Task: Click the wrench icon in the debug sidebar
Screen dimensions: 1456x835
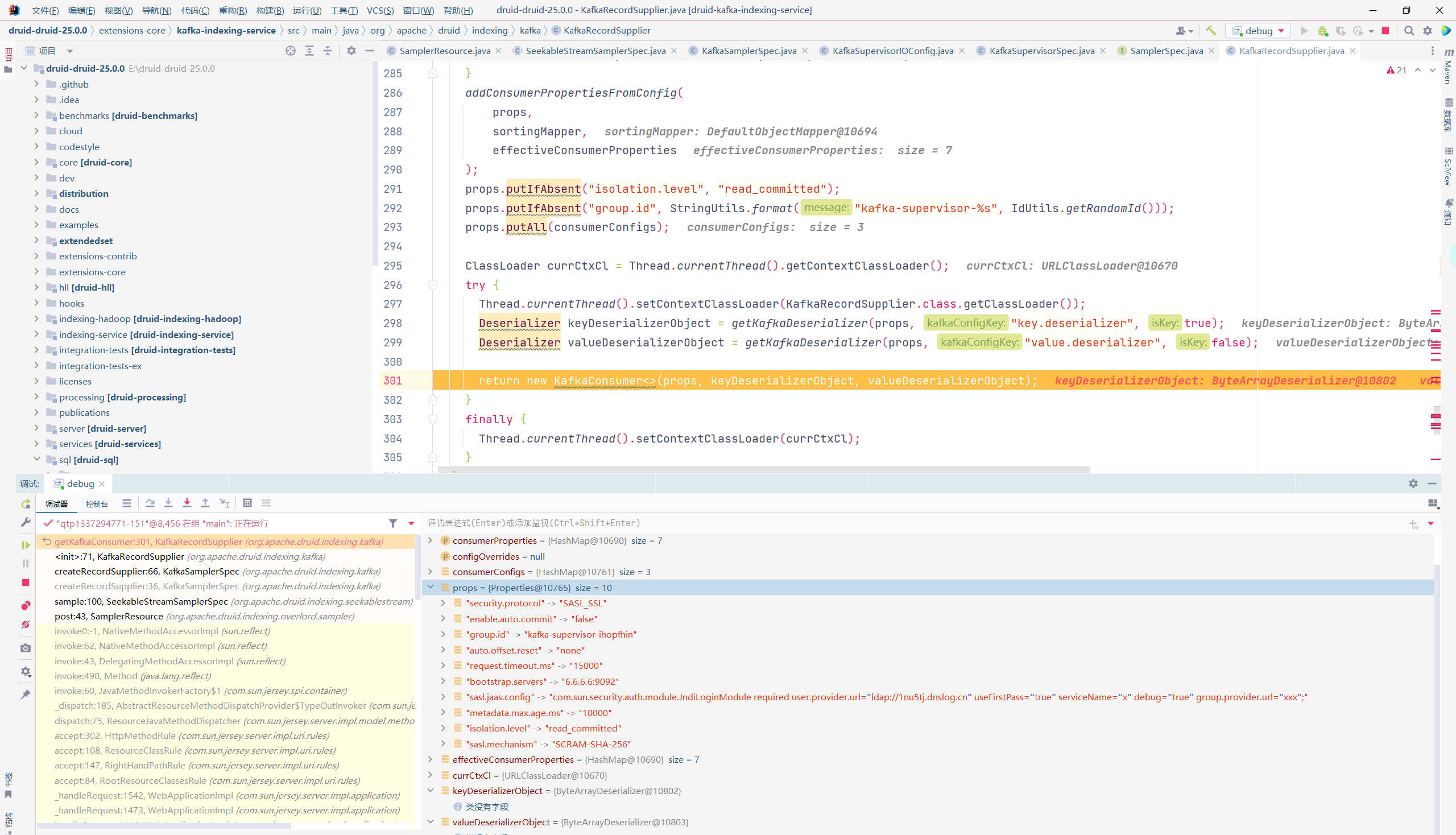Action: (25, 523)
